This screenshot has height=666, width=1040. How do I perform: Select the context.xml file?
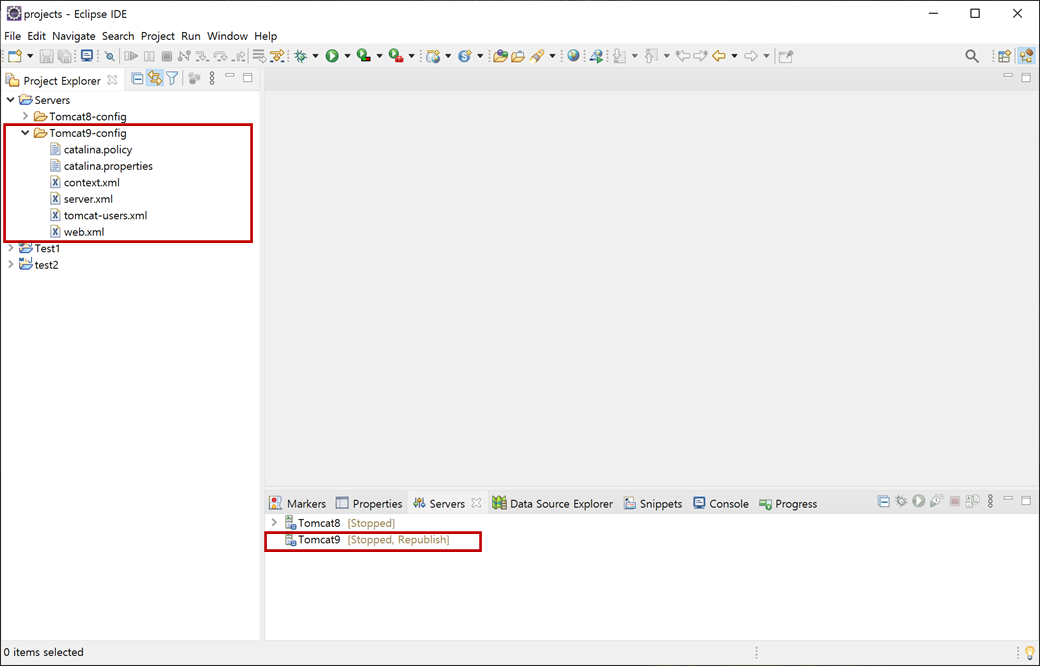(85, 182)
